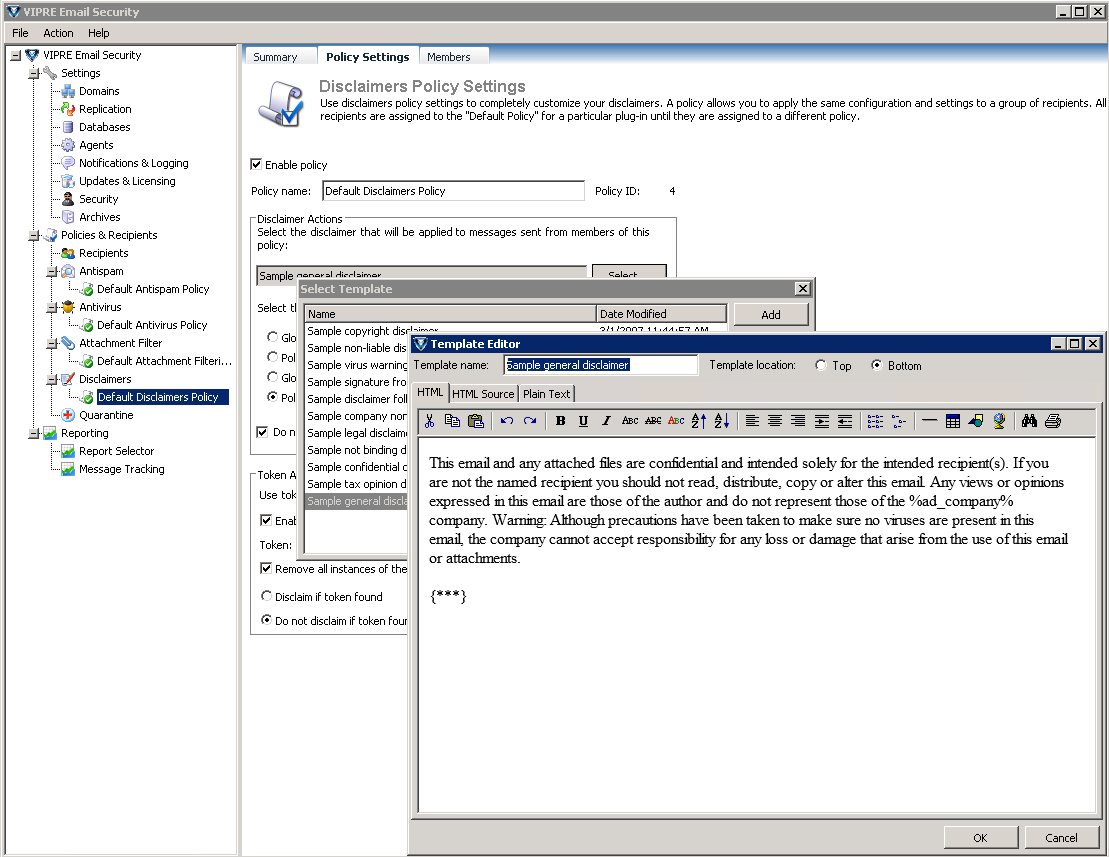Select Do not disclaim if token found
Viewport: 1109px width, 857px height.
pos(266,620)
